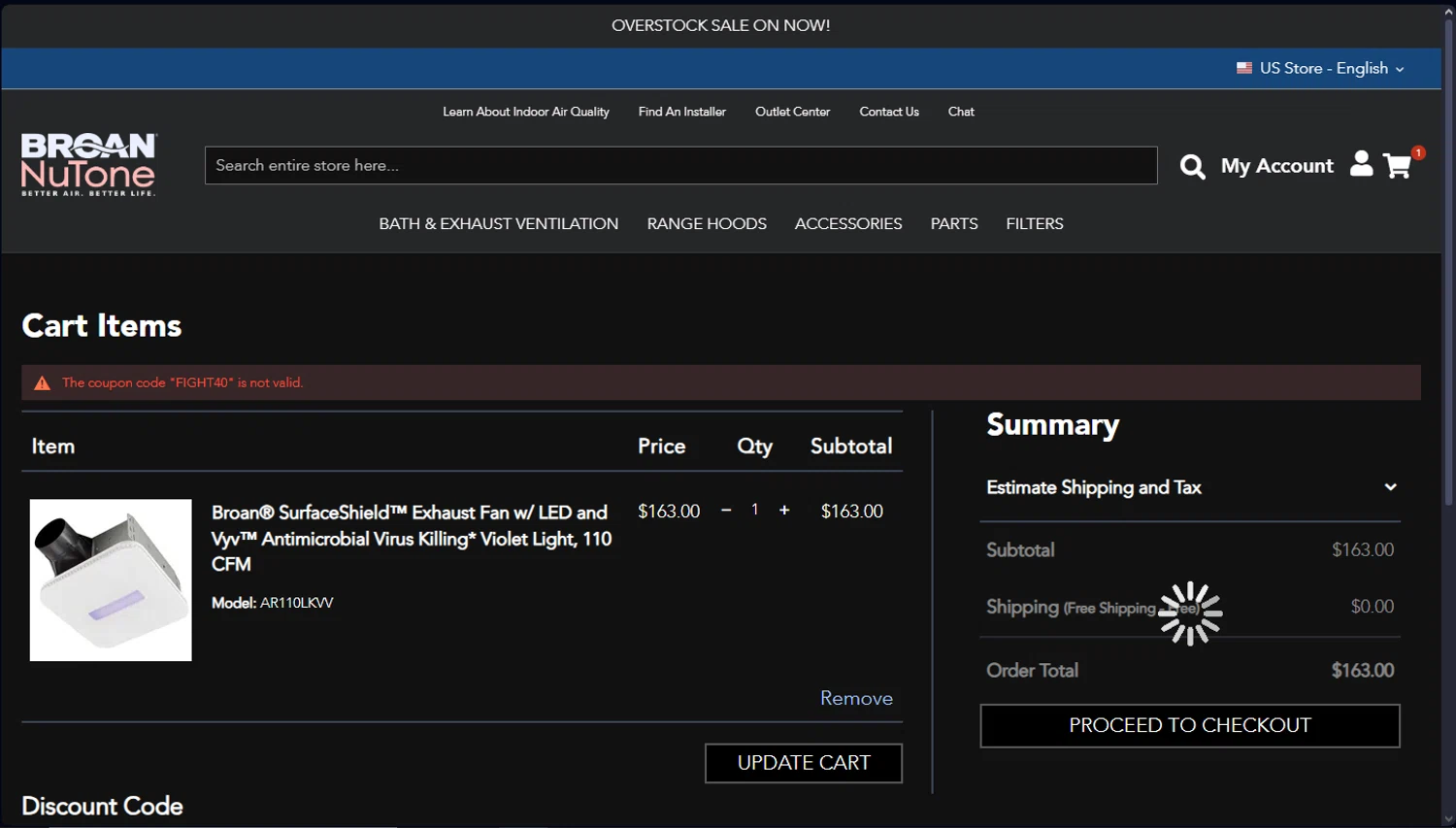Click the US flag icon
The image size is (1456, 828).
(1244, 68)
